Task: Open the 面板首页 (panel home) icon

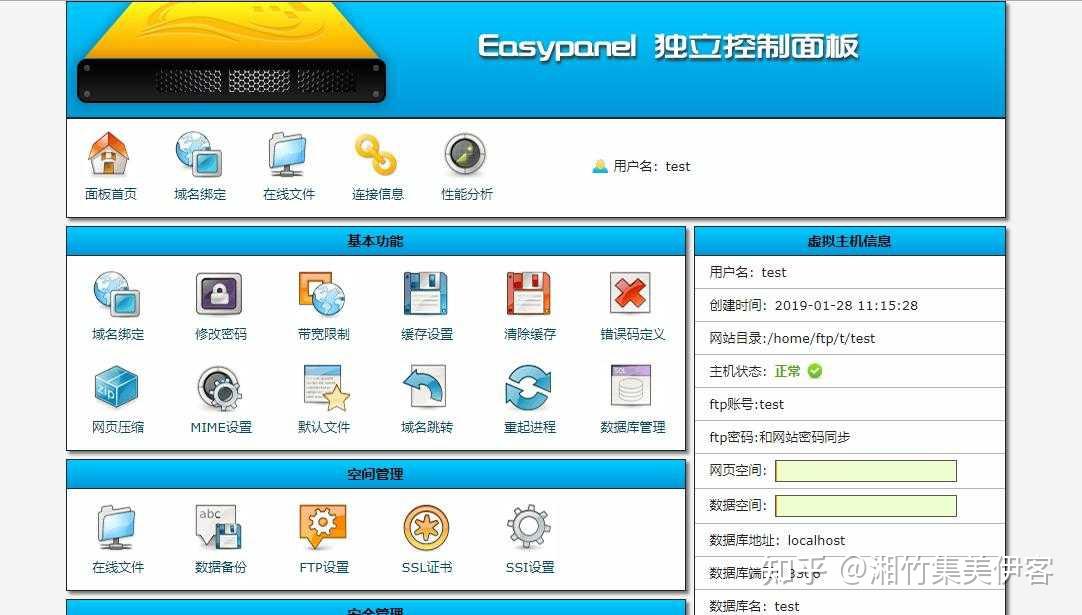Action: (109, 166)
